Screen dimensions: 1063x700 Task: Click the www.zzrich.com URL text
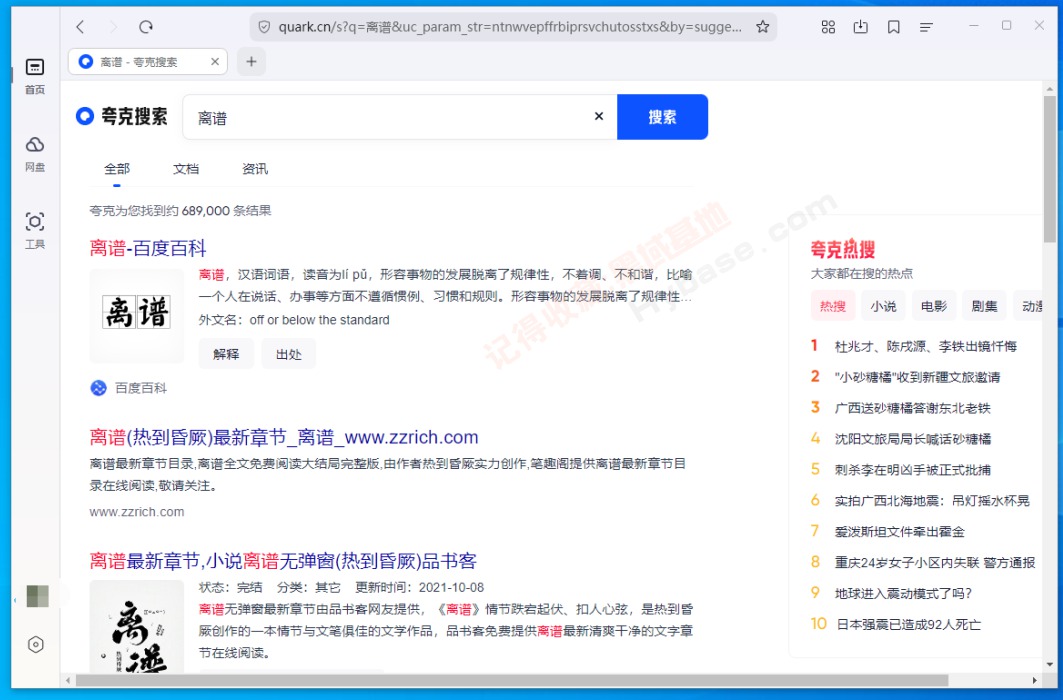tap(137, 512)
